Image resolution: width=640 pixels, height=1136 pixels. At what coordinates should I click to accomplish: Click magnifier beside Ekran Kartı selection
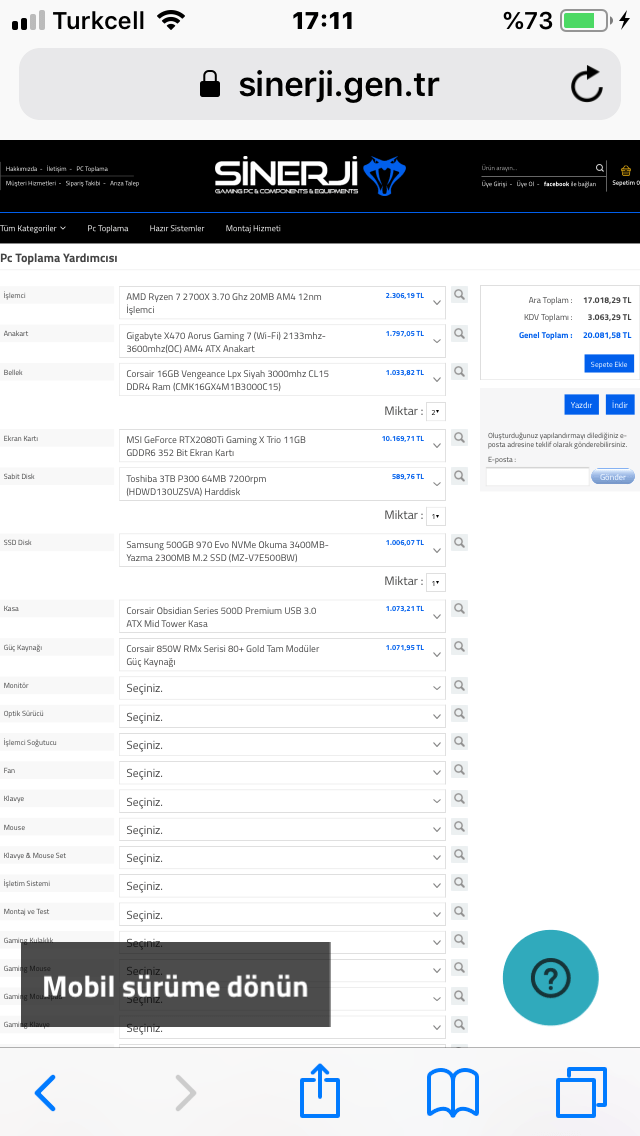(459, 438)
